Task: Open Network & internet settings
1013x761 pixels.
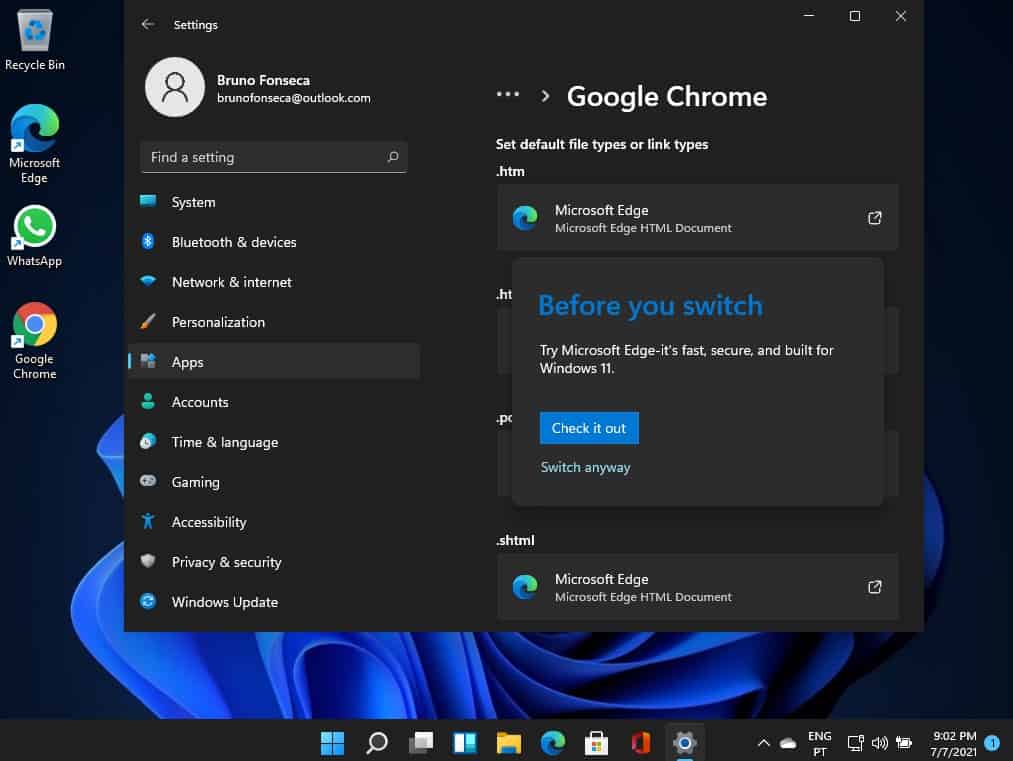Action: coord(274,282)
